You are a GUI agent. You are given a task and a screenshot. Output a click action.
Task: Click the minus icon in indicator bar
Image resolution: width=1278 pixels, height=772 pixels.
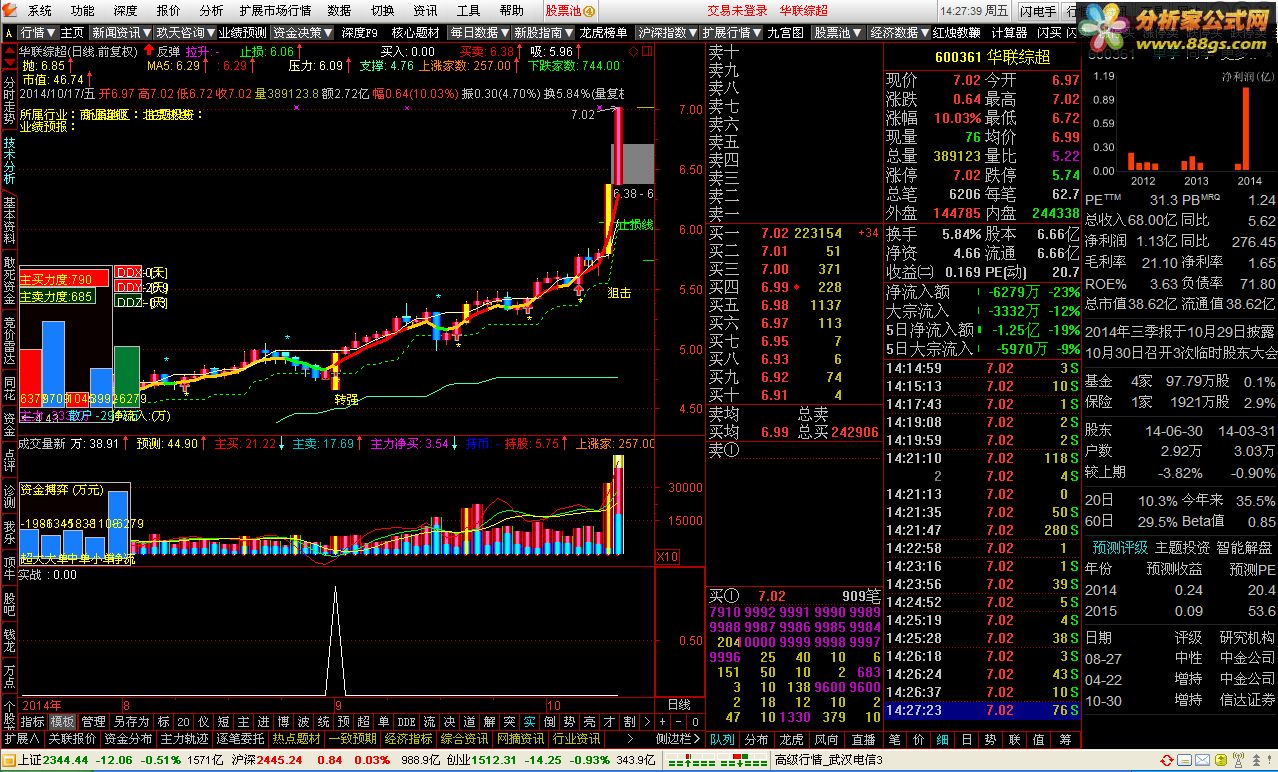point(678,721)
